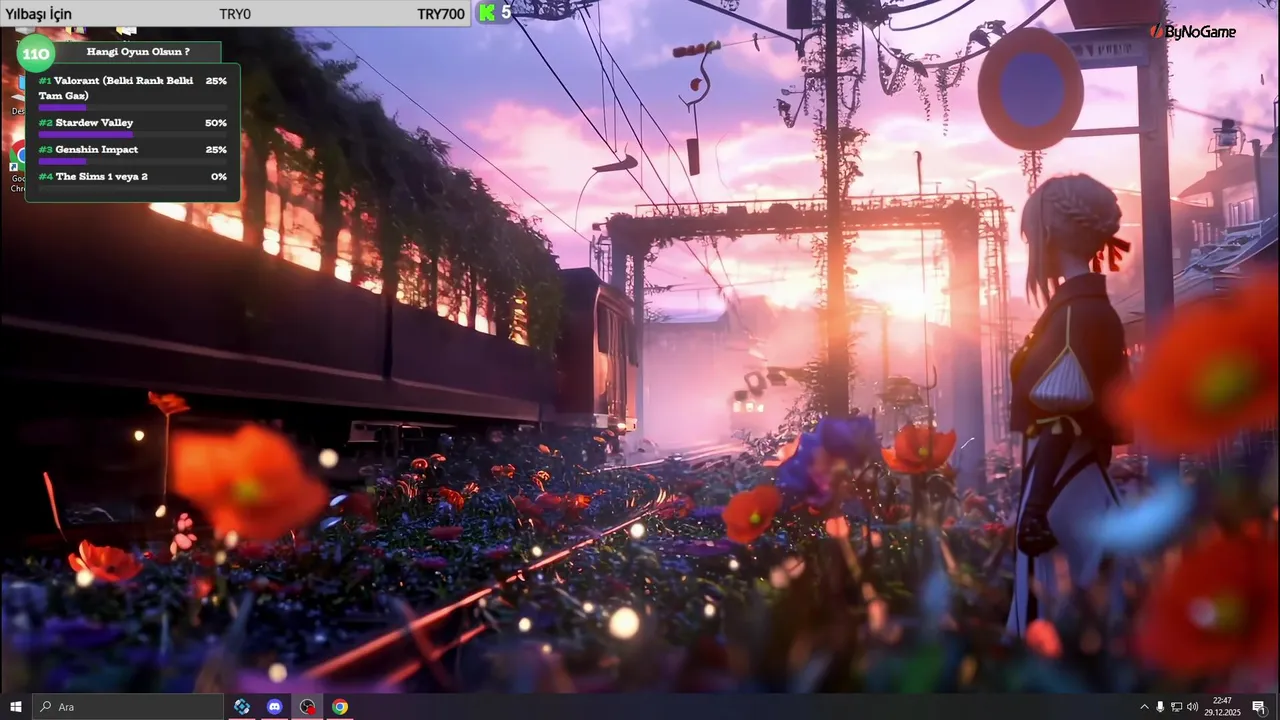Click the Hangi Oyun Olsun poll title
The width and height of the screenshot is (1280, 720).
[138, 51]
